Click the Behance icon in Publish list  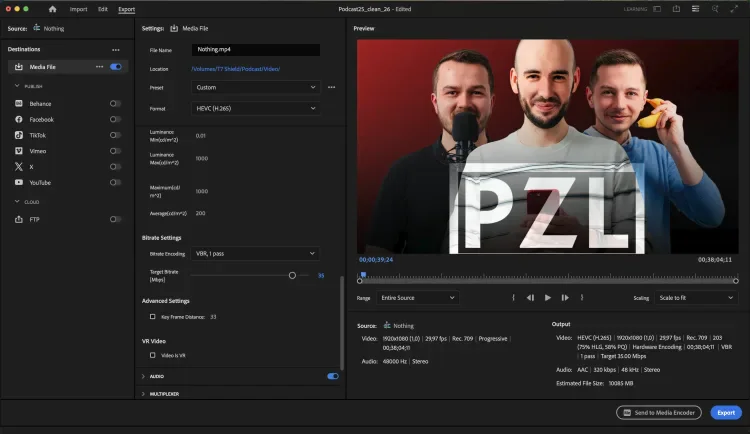[19, 103]
